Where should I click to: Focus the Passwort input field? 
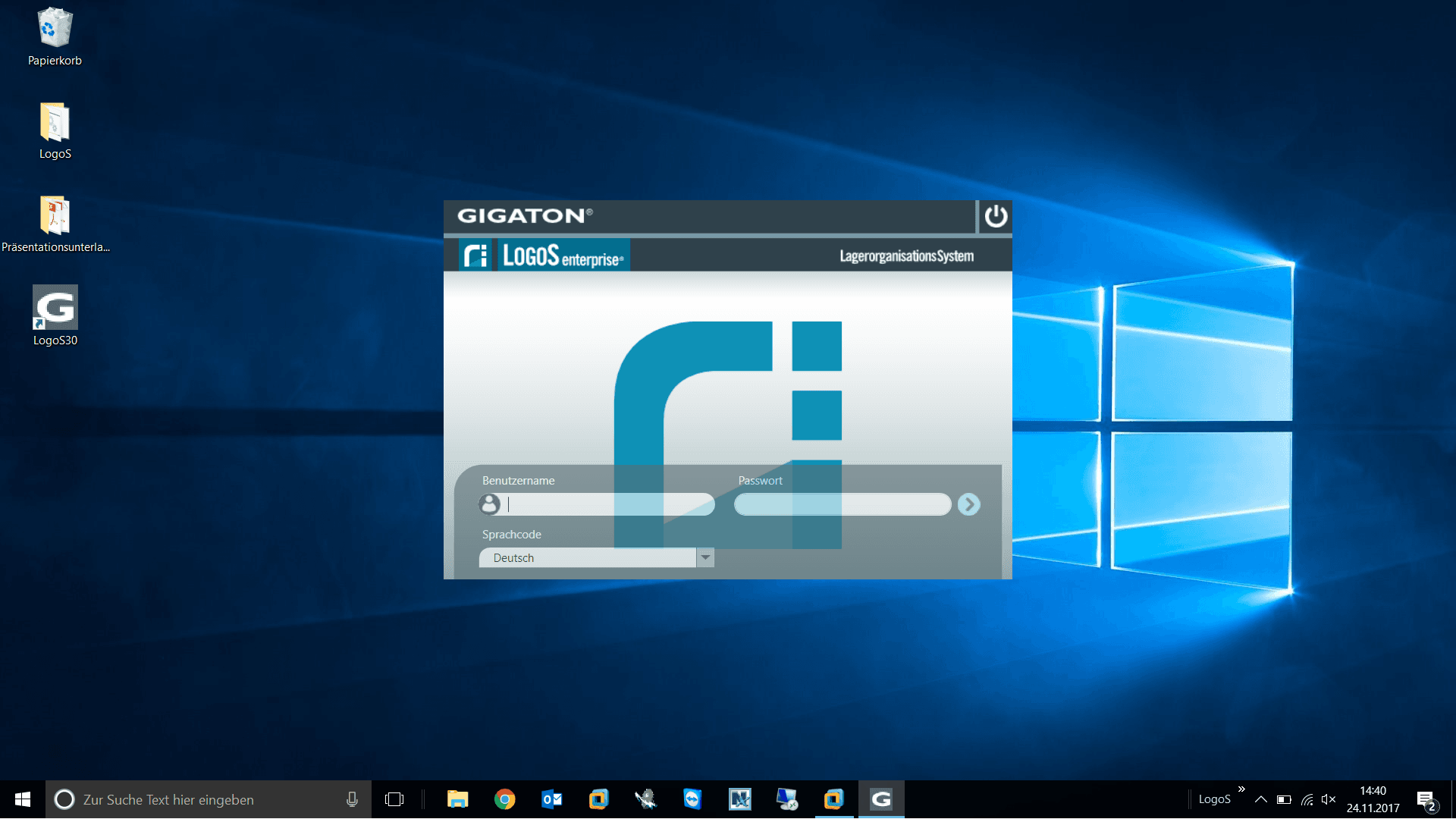[x=843, y=504]
